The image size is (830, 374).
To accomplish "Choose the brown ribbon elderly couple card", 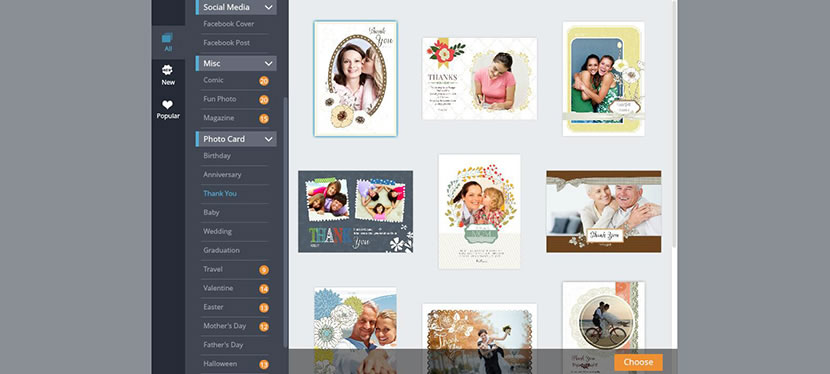I will click(603, 212).
